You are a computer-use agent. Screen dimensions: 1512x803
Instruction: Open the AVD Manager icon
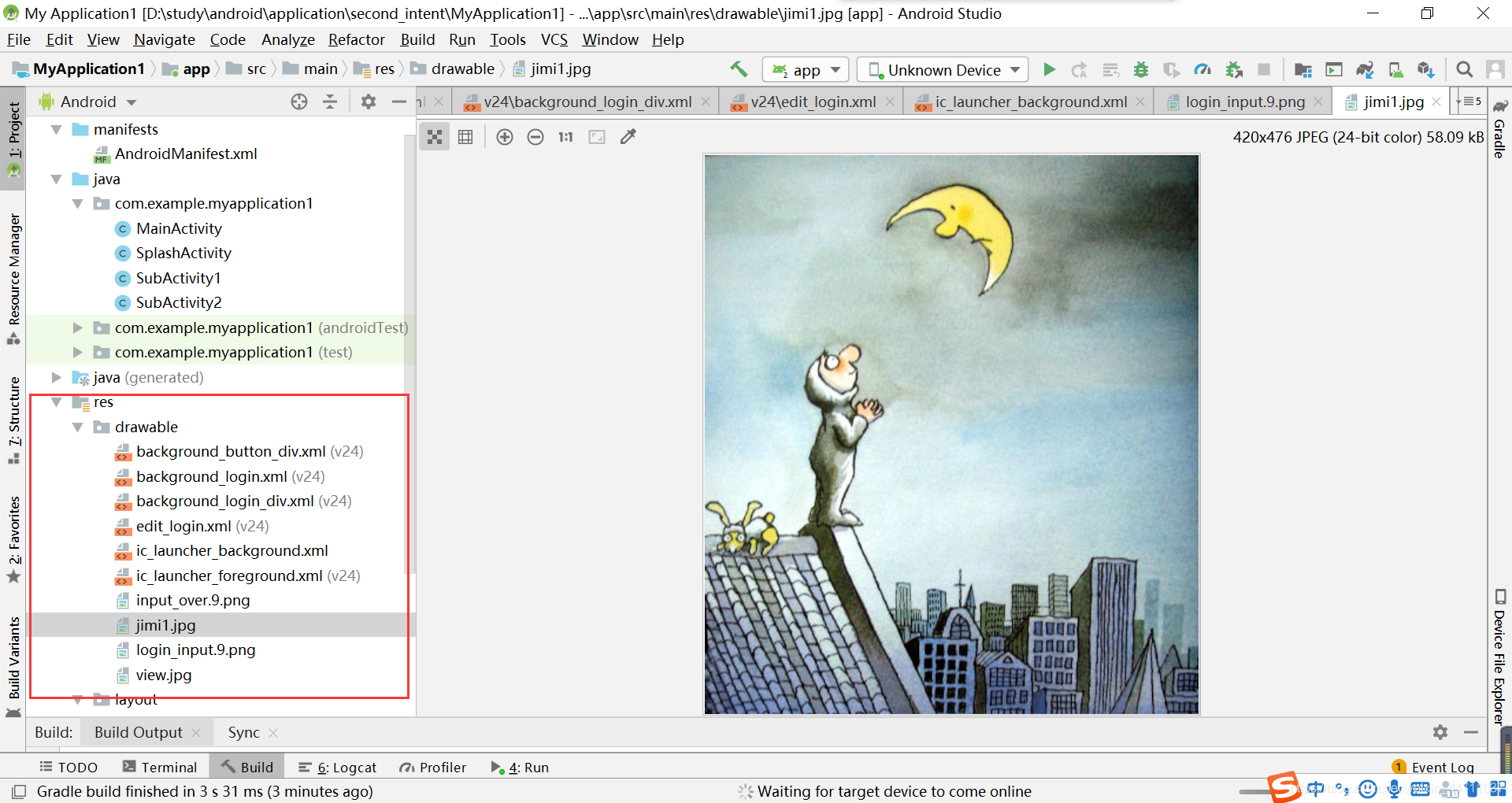tap(1395, 70)
